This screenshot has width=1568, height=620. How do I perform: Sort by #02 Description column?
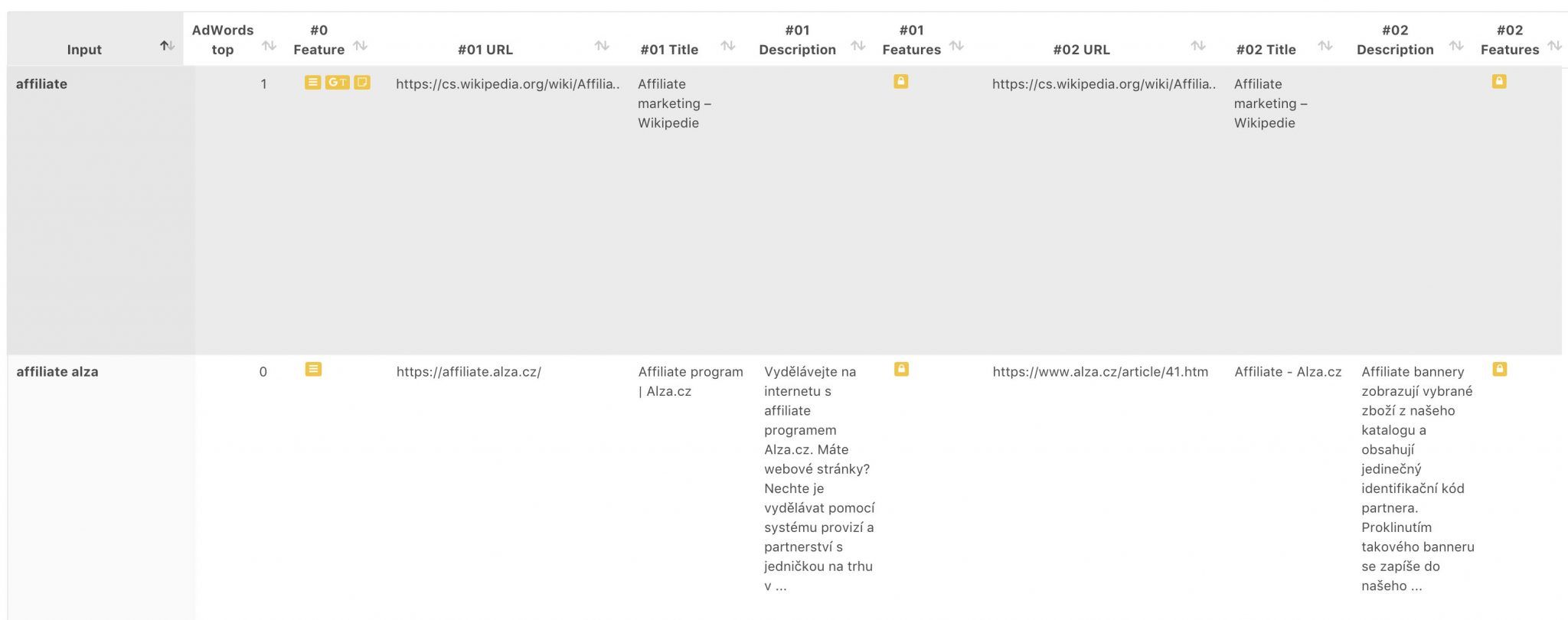pyautogui.click(x=1456, y=46)
